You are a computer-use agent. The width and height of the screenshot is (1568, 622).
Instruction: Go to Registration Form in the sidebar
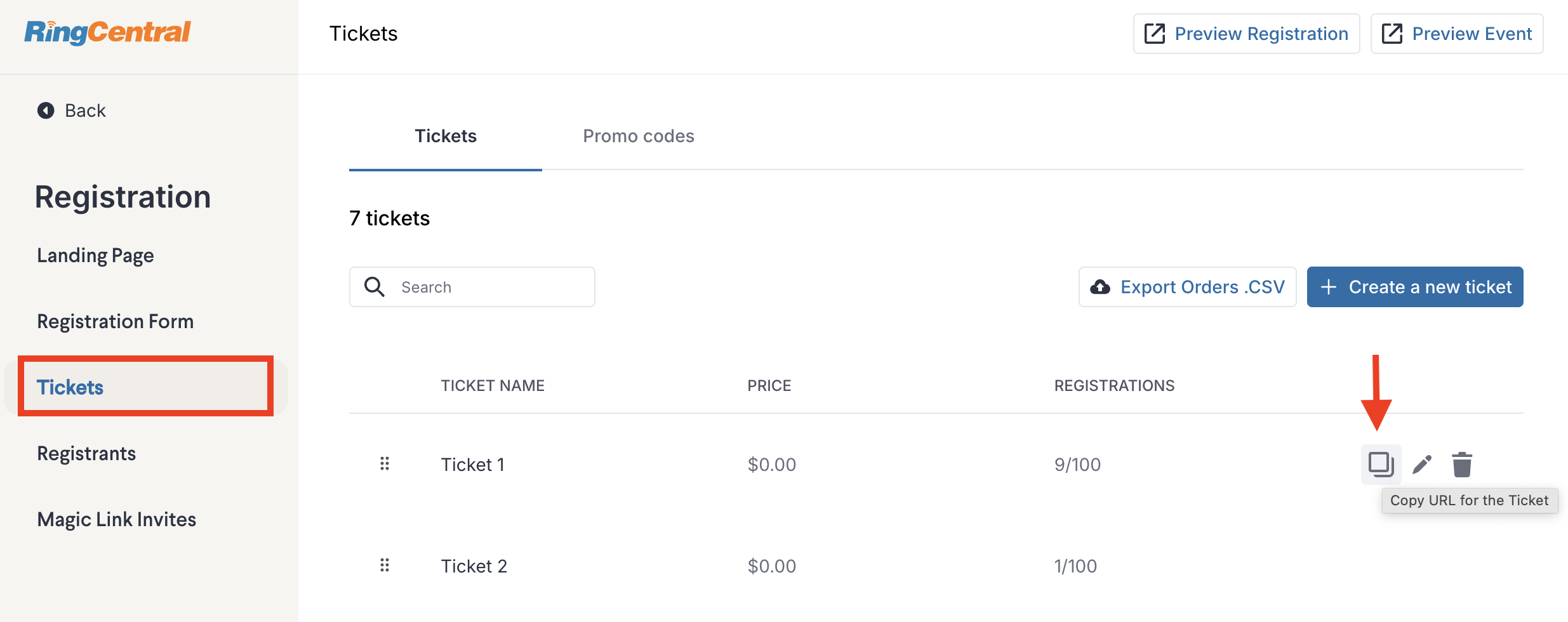point(115,321)
